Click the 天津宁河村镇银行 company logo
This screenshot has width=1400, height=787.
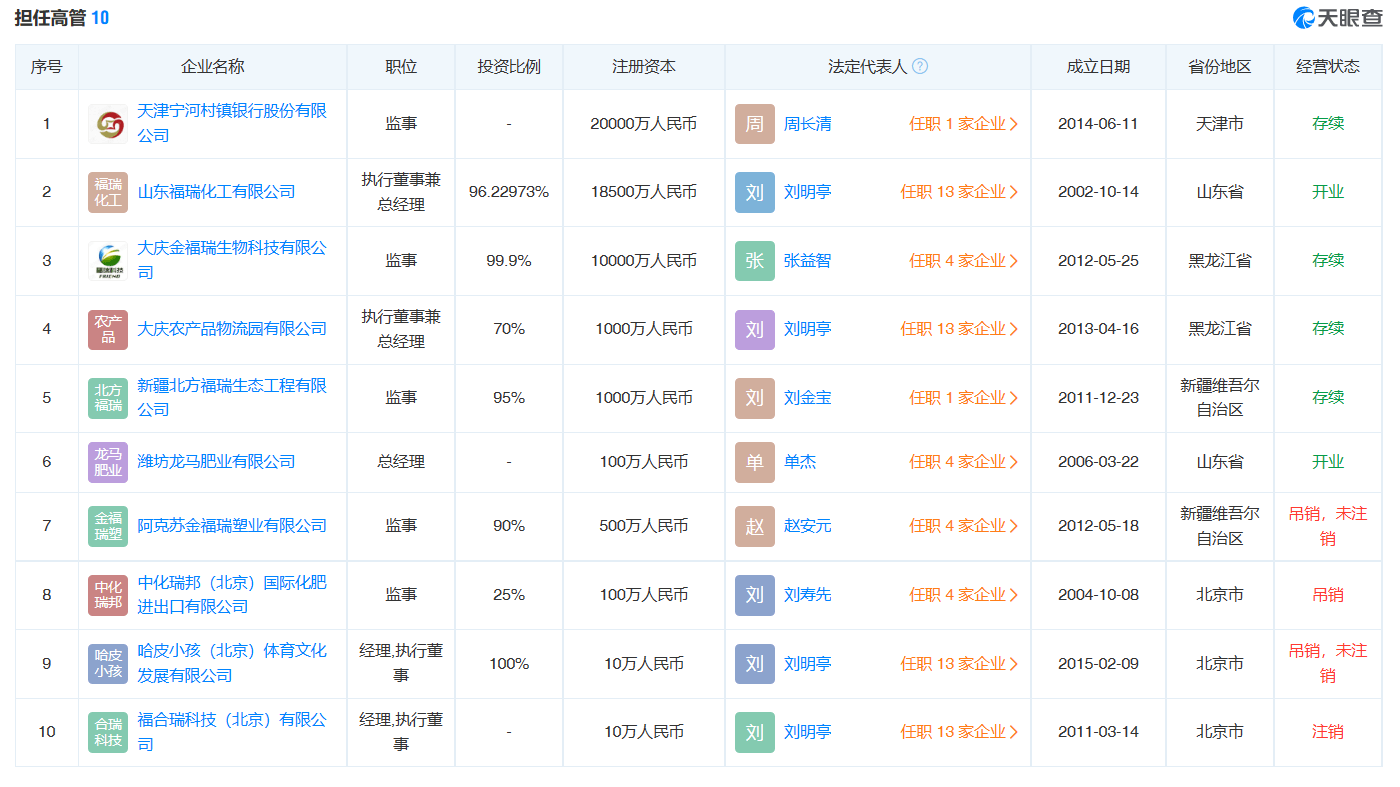coord(108,124)
